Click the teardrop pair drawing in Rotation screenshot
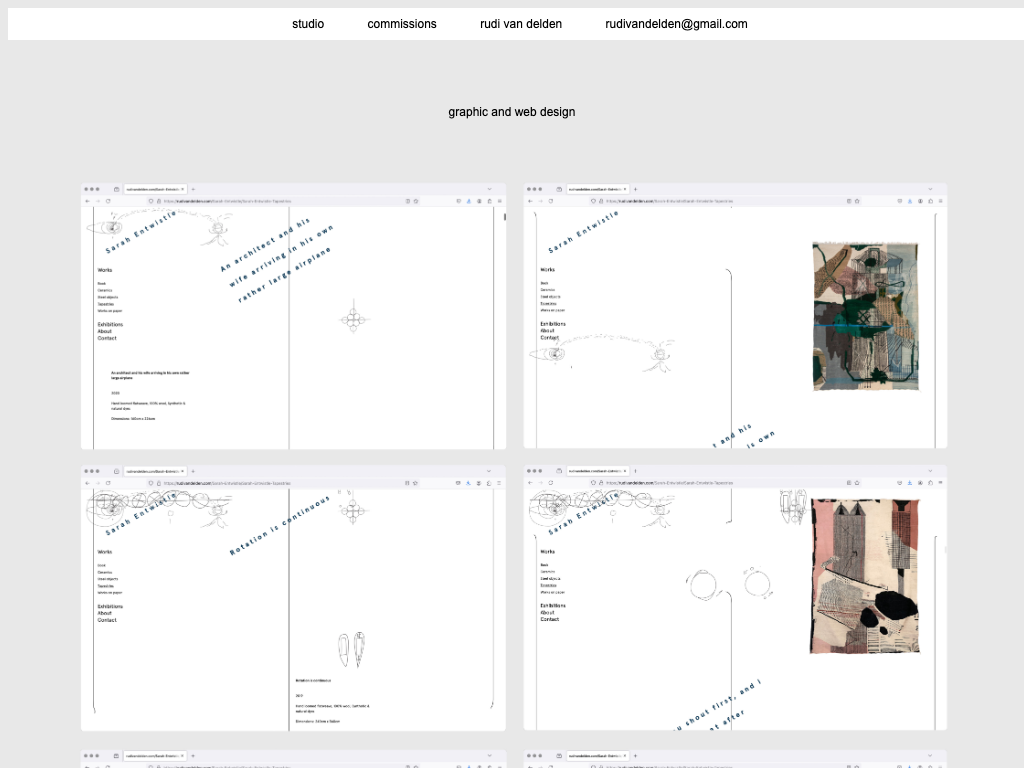Screen dimensions: 1024x768 pyautogui.click(x=351, y=649)
